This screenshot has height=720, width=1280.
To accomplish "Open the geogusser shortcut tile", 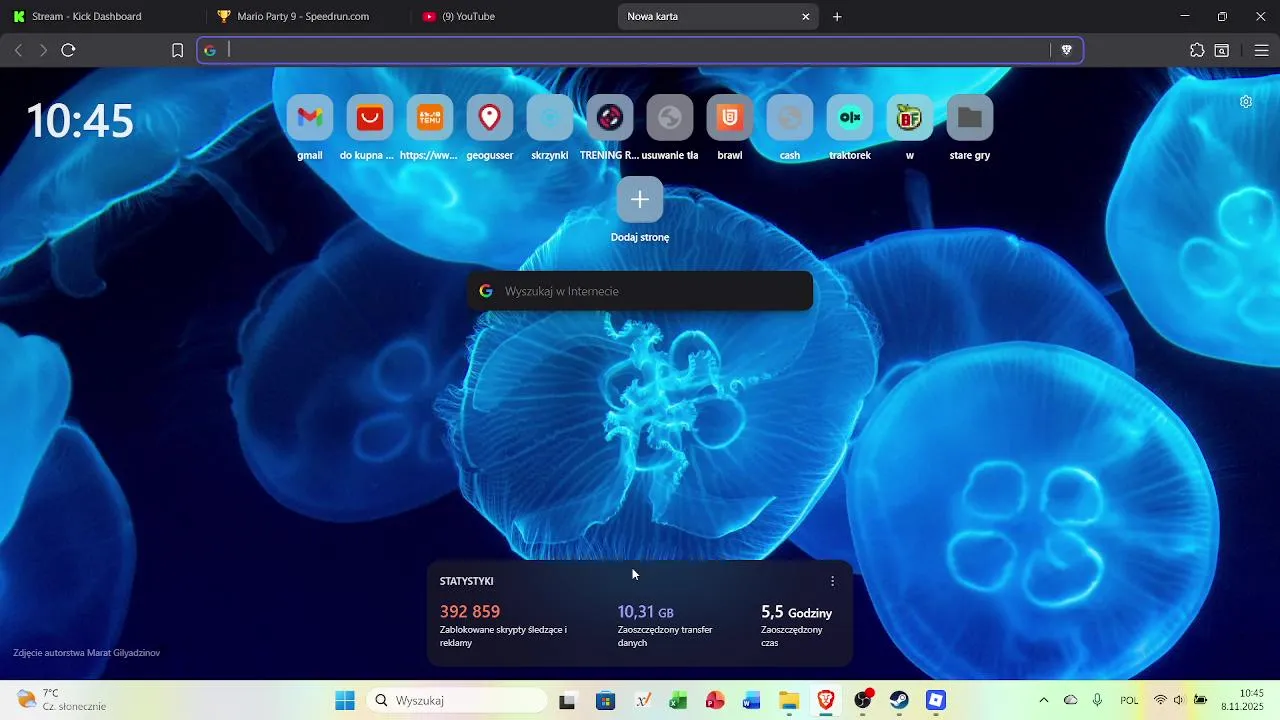I will pyautogui.click(x=490, y=118).
